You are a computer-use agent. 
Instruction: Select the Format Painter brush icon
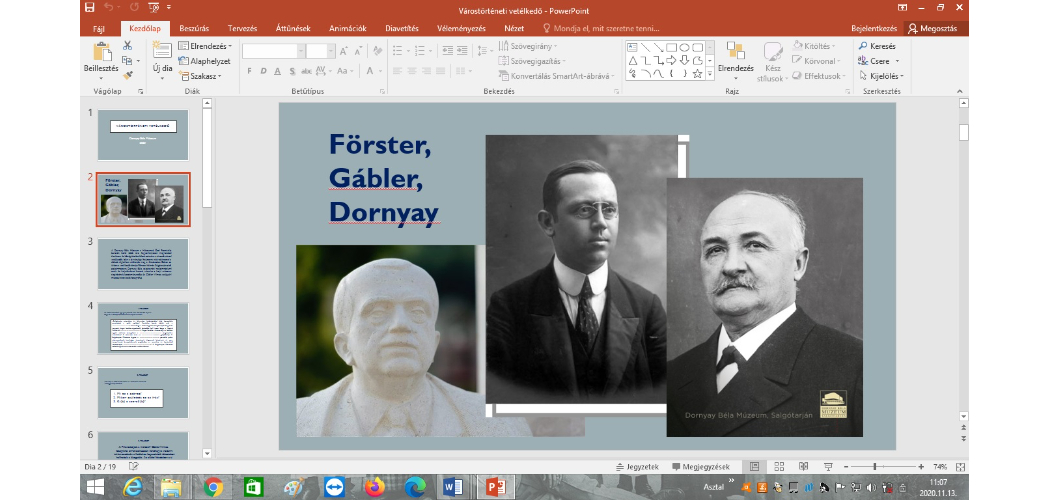[x=127, y=75]
